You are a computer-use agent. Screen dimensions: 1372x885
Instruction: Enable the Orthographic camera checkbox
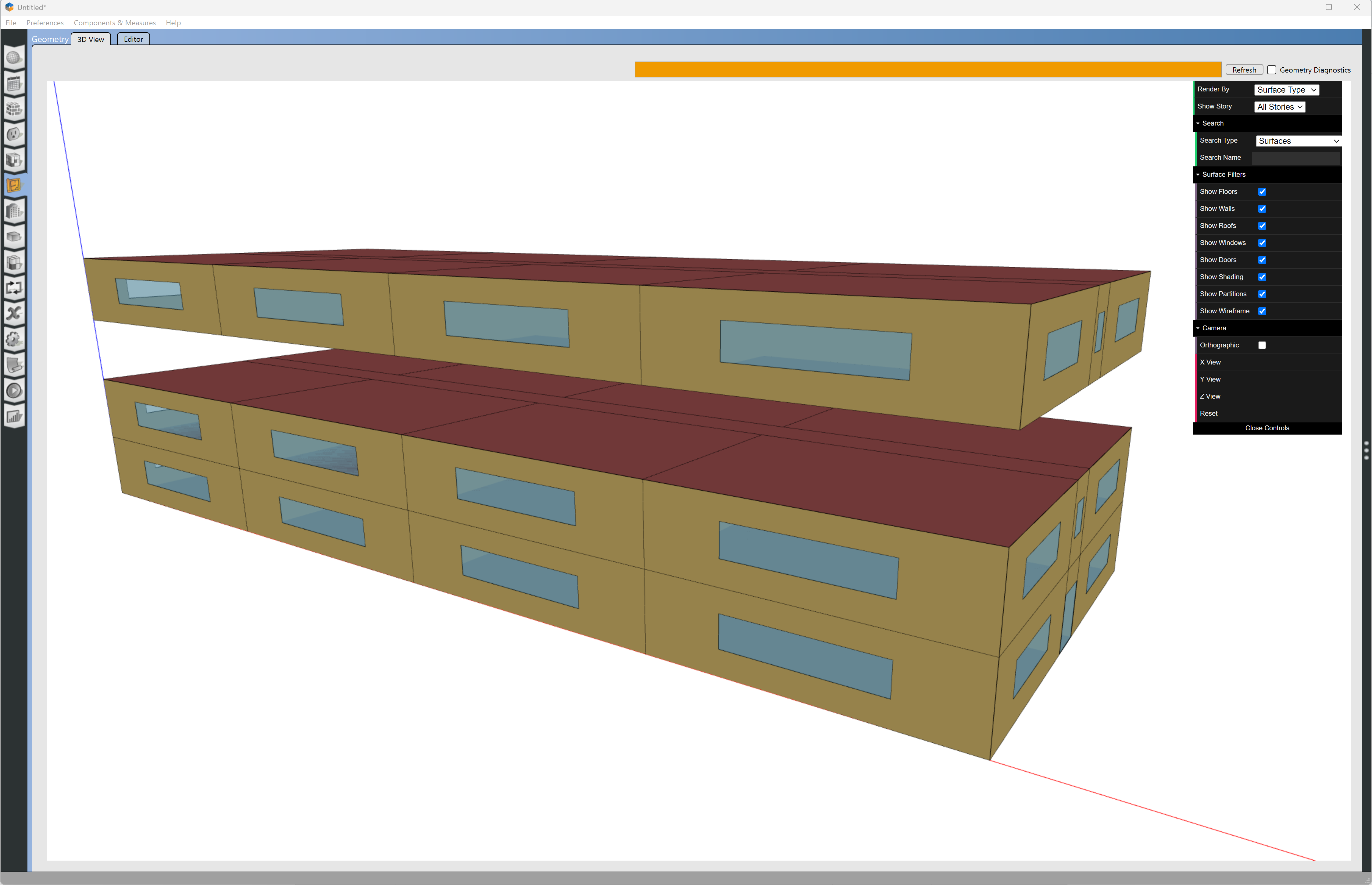pyautogui.click(x=1262, y=345)
